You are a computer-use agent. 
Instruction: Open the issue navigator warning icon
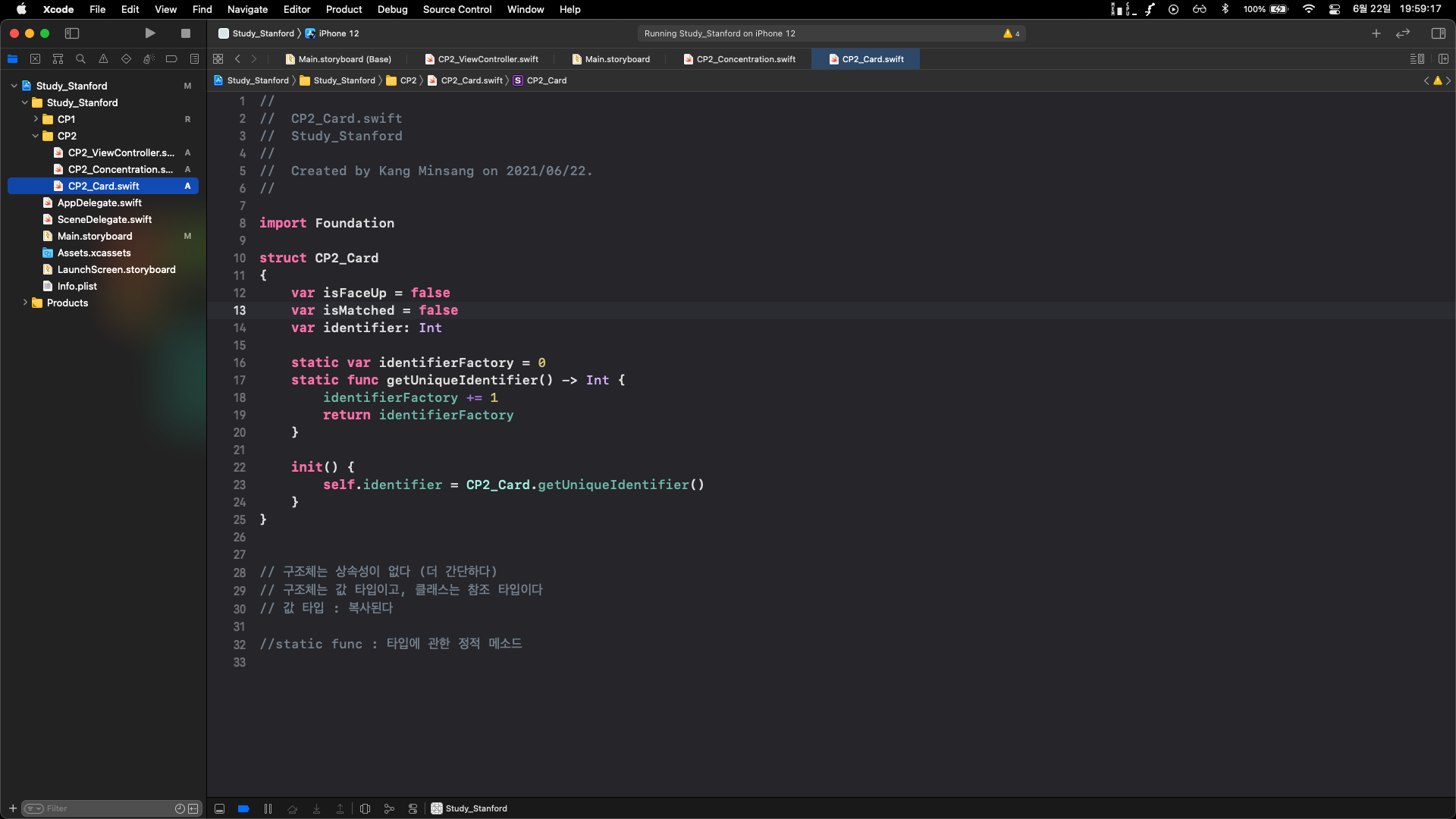(103, 59)
